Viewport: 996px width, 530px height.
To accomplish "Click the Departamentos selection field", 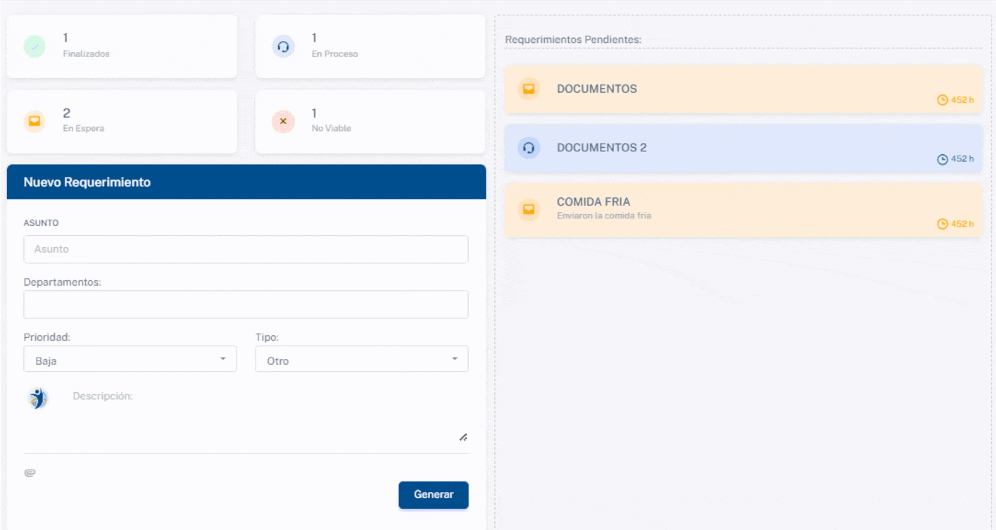I will (x=246, y=305).
